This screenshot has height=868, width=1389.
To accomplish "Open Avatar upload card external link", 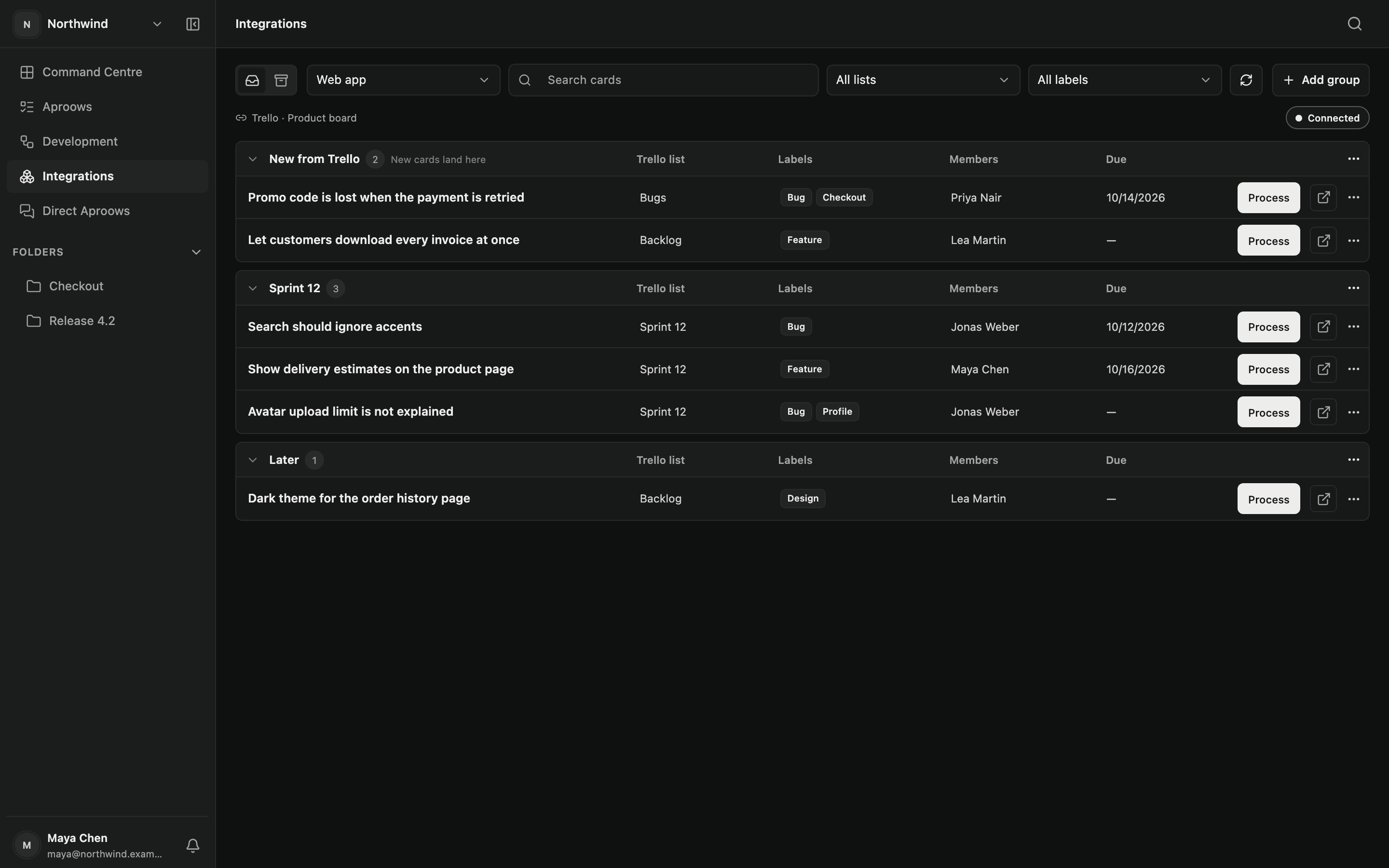I will 1323,412.
